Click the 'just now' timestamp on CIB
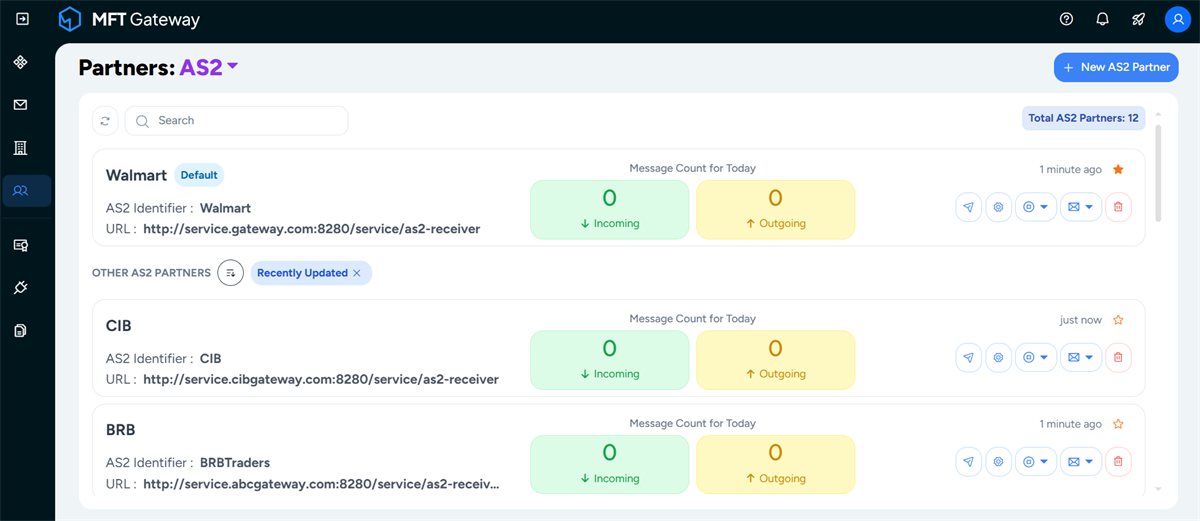 1081,320
